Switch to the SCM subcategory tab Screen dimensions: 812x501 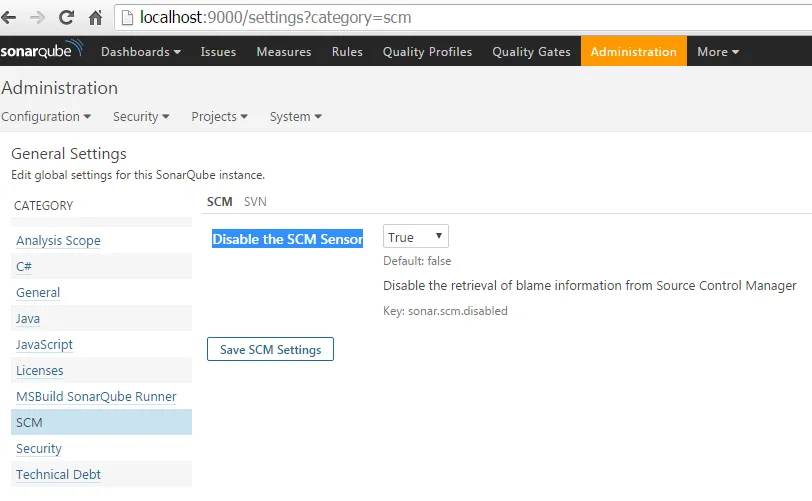[220, 202]
